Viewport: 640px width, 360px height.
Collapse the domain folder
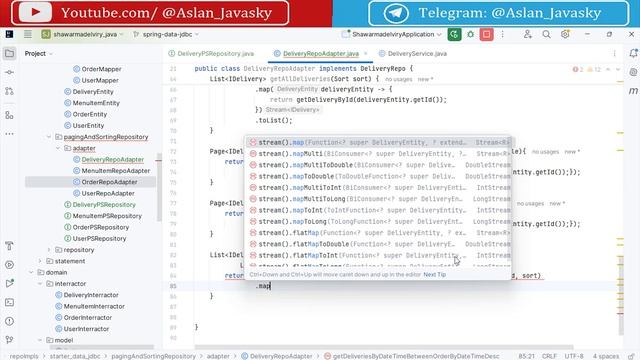coord(31,272)
